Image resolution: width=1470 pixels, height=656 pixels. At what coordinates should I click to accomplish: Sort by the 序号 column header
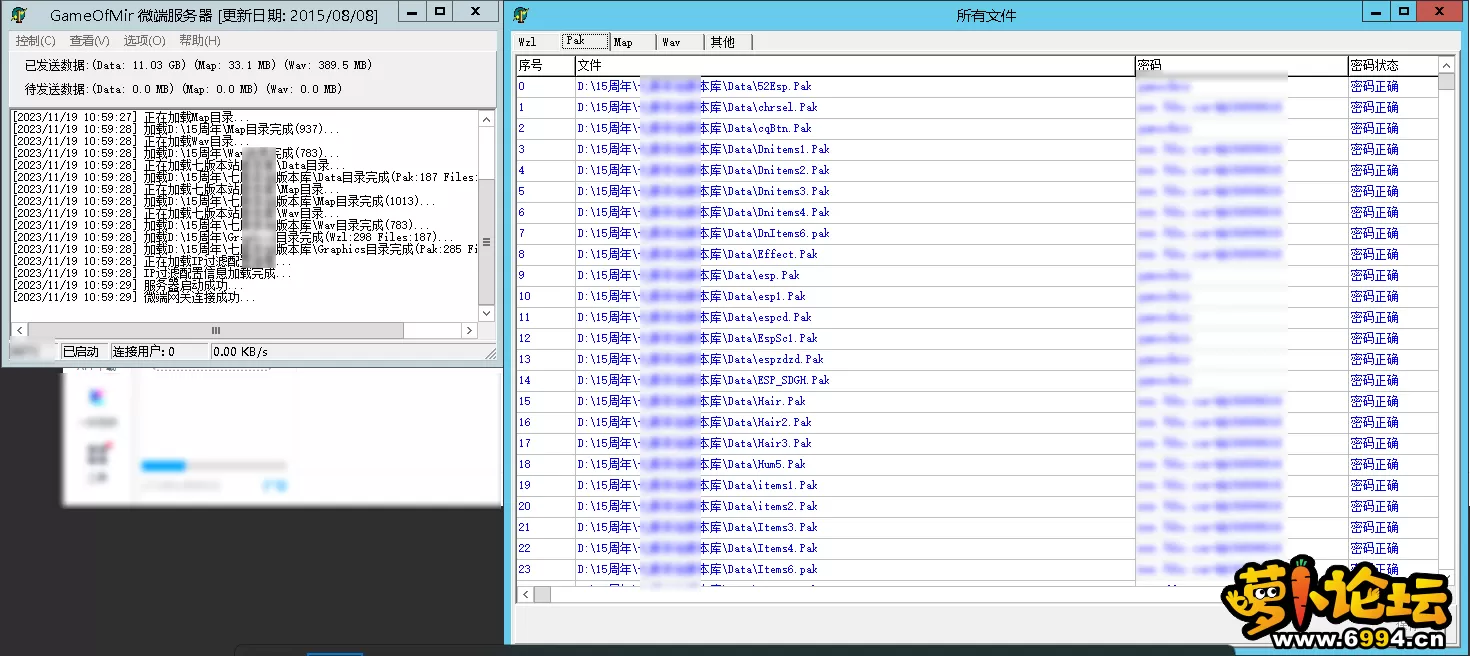click(x=545, y=65)
